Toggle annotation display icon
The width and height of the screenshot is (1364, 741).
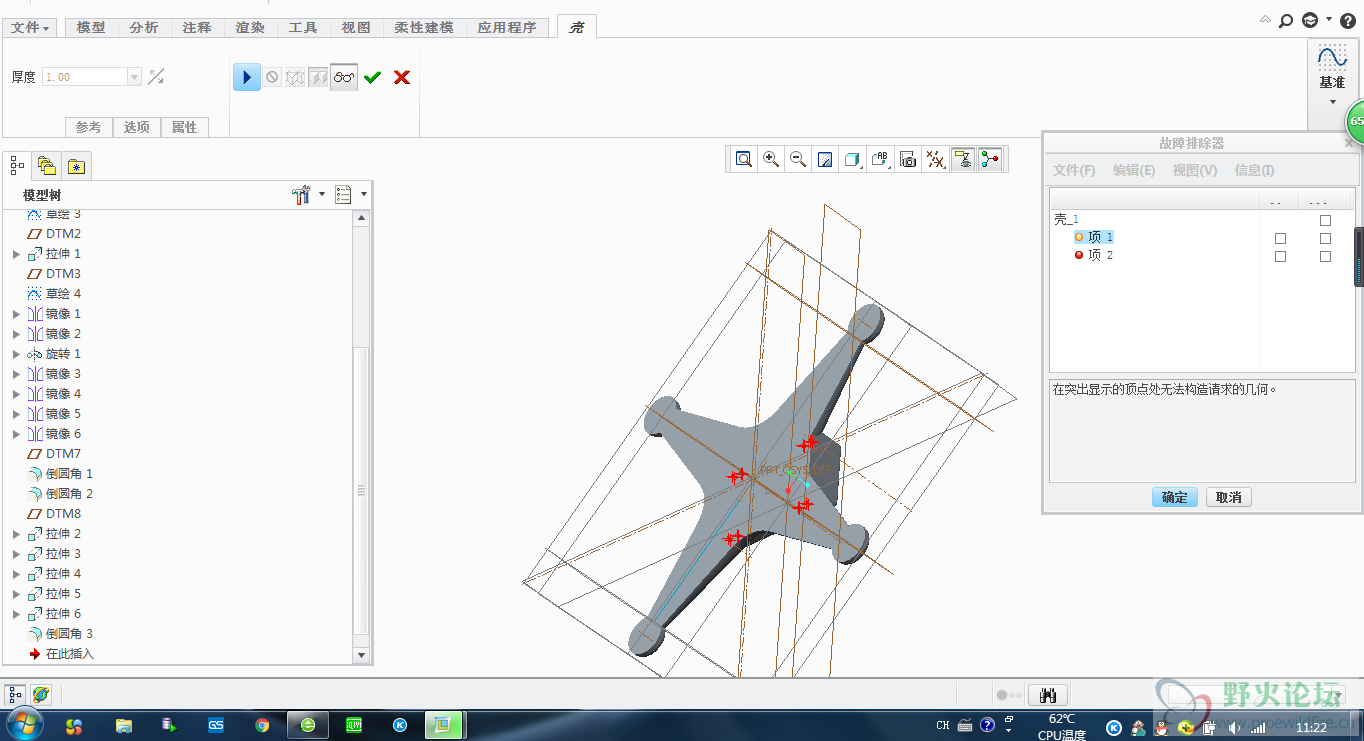point(963,159)
